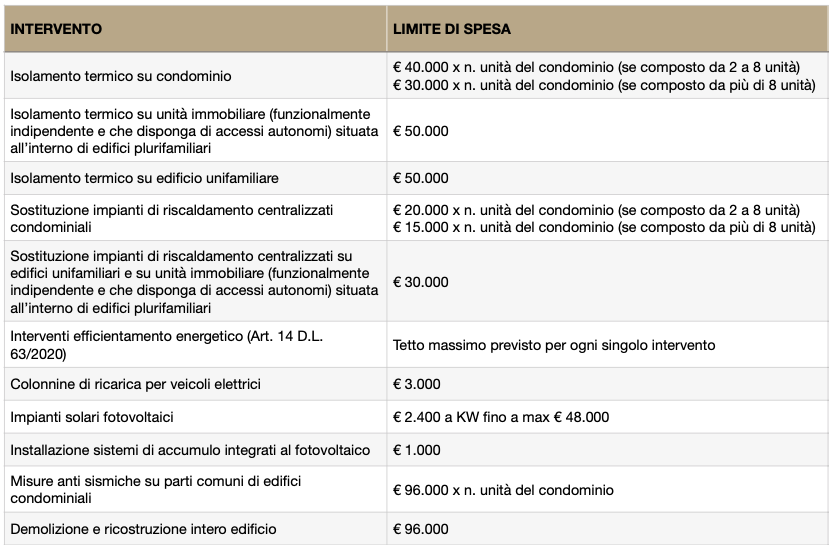Click the '€ 40.000 x n. unità' limit line
The height and width of the screenshot is (545, 829).
coord(596,67)
